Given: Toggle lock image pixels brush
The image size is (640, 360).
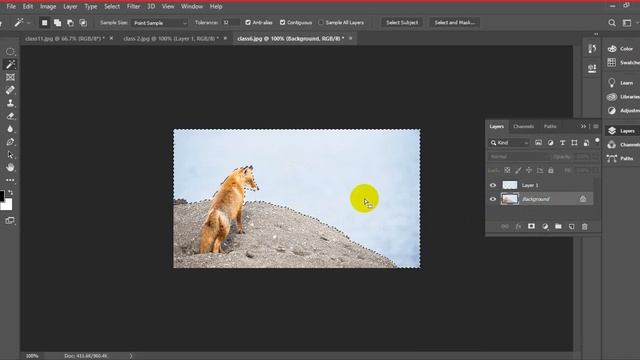Looking at the screenshot, I should (x=518, y=170).
